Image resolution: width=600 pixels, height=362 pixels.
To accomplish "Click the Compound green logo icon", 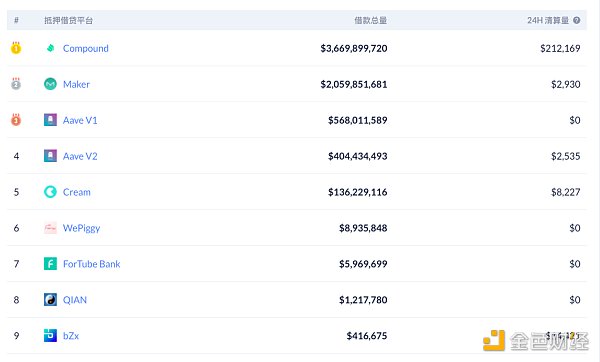I will coord(50,48).
